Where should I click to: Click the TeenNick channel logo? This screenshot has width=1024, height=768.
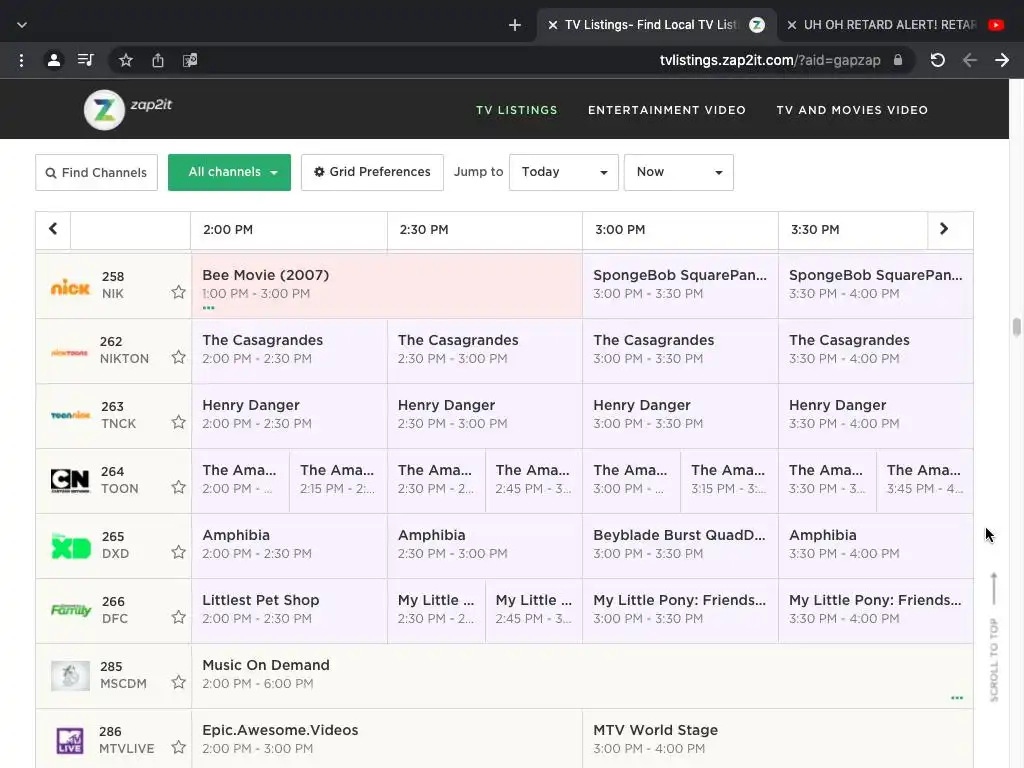[70, 415]
